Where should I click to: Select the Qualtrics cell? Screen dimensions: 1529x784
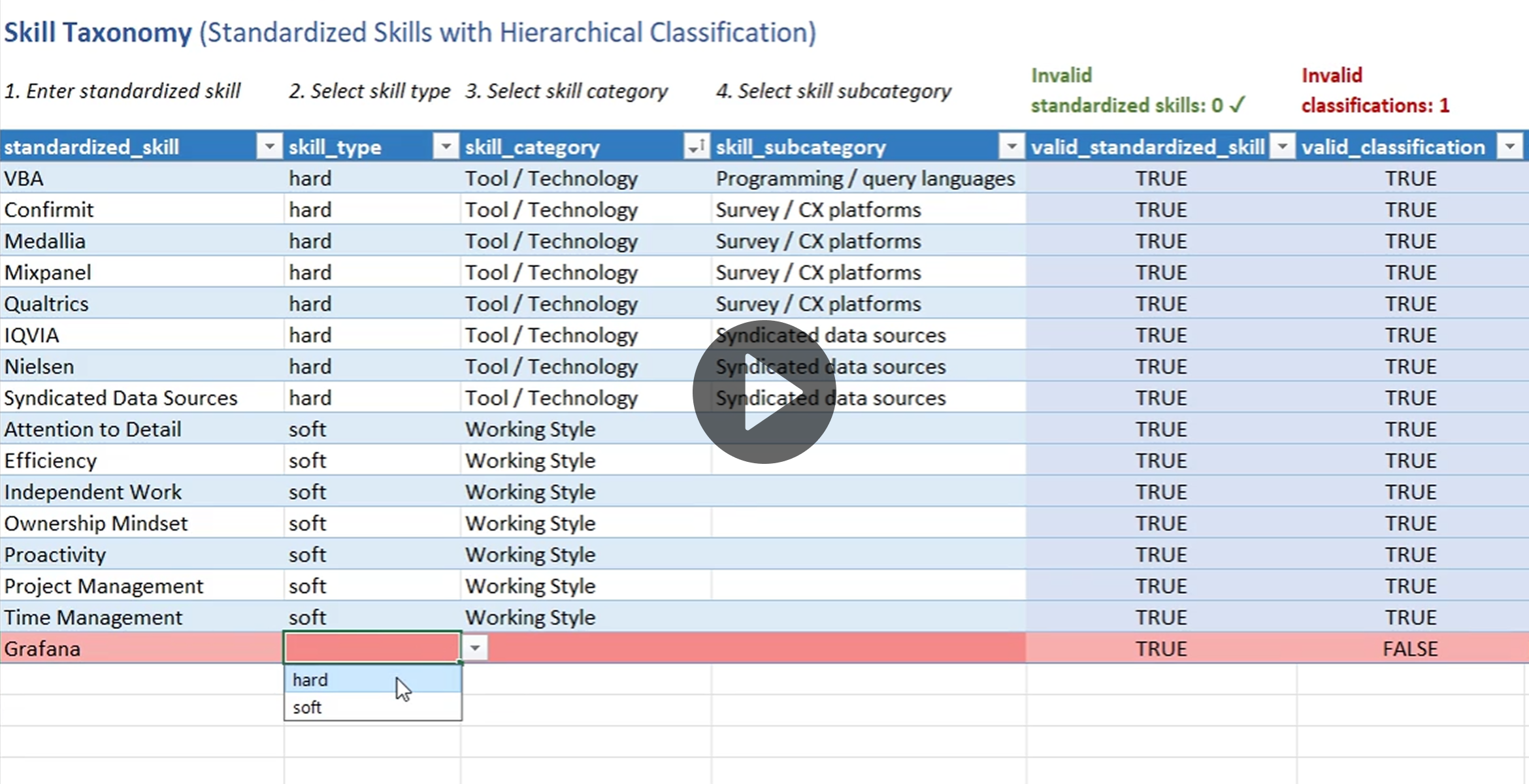(142, 304)
